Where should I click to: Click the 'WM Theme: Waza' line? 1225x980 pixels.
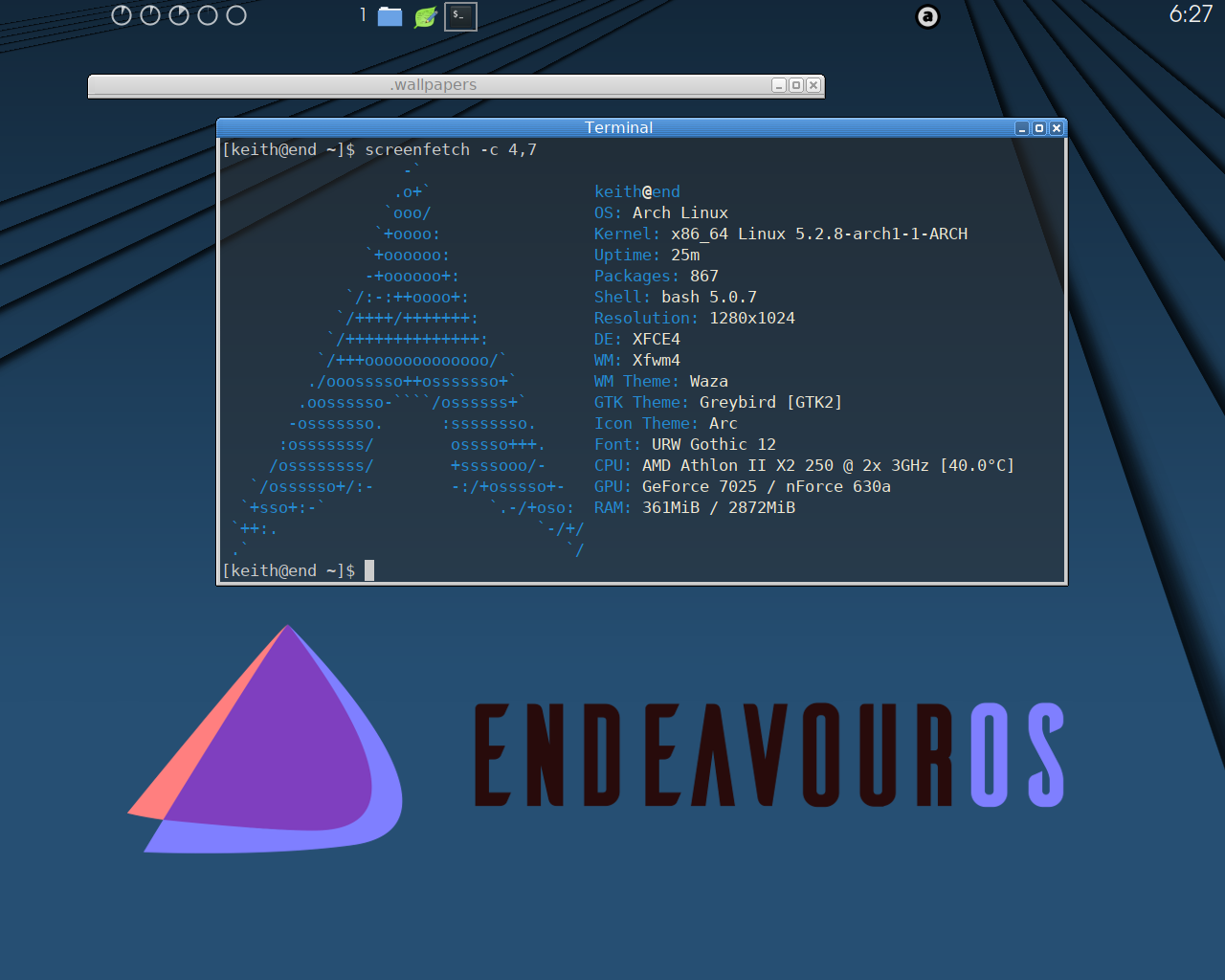[x=661, y=381]
